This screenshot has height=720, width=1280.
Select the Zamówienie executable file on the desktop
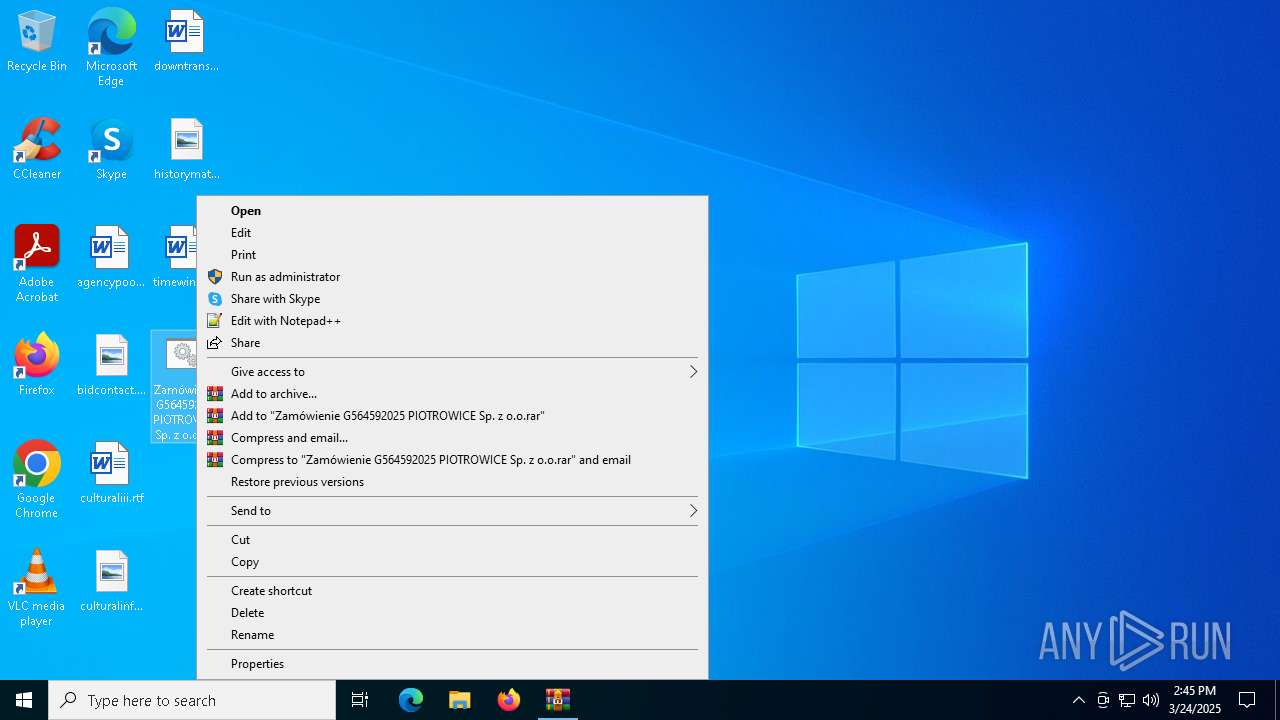(x=174, y=387)
